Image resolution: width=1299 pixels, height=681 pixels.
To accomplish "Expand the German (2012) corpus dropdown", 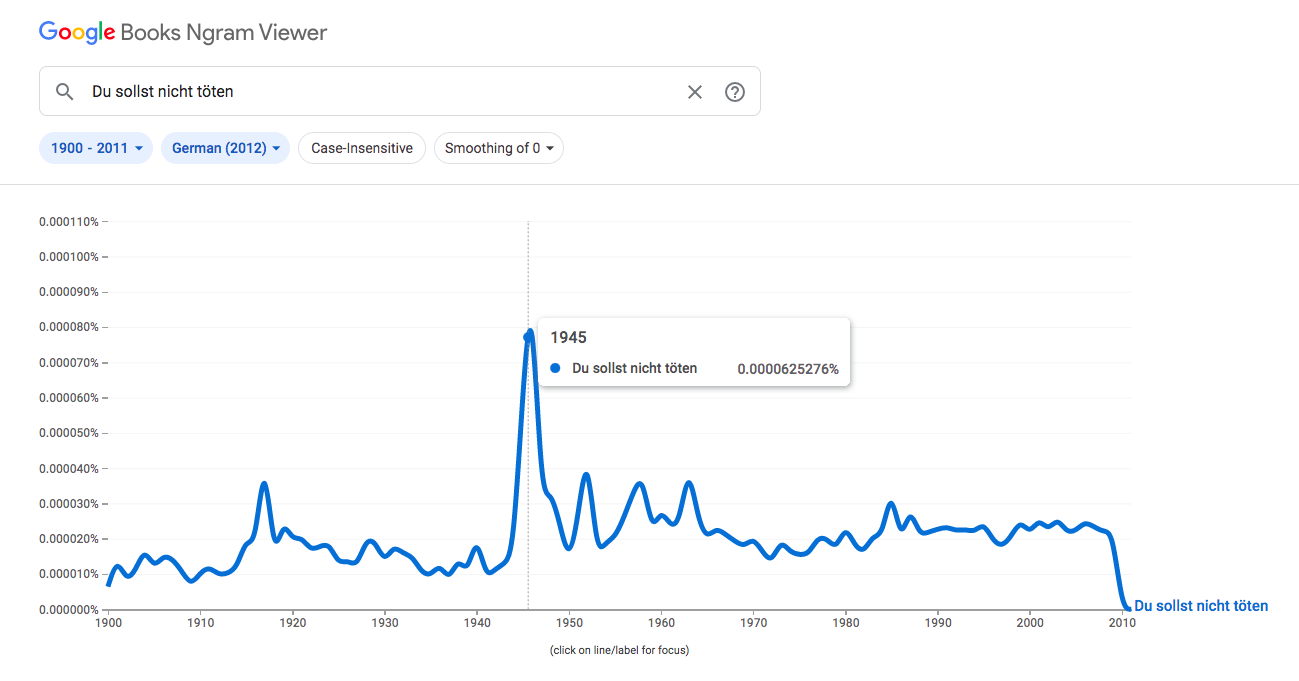I will (225, 148).
